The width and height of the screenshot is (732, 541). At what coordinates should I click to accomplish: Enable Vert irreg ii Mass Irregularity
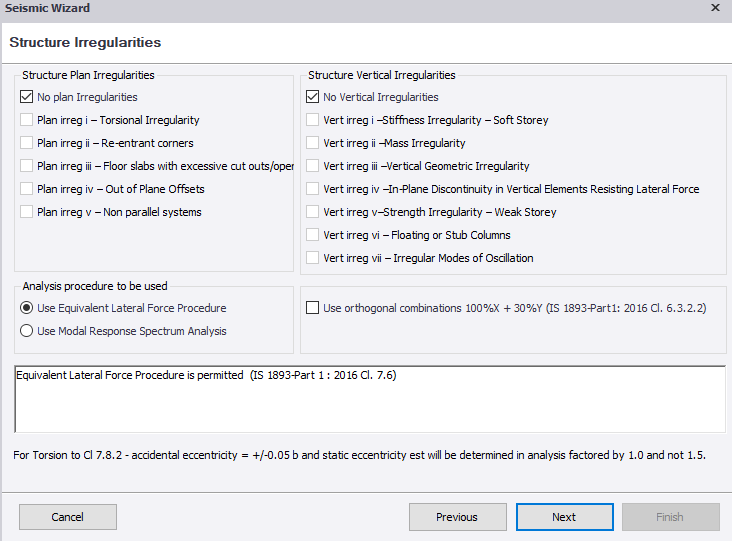coord(312,143)
